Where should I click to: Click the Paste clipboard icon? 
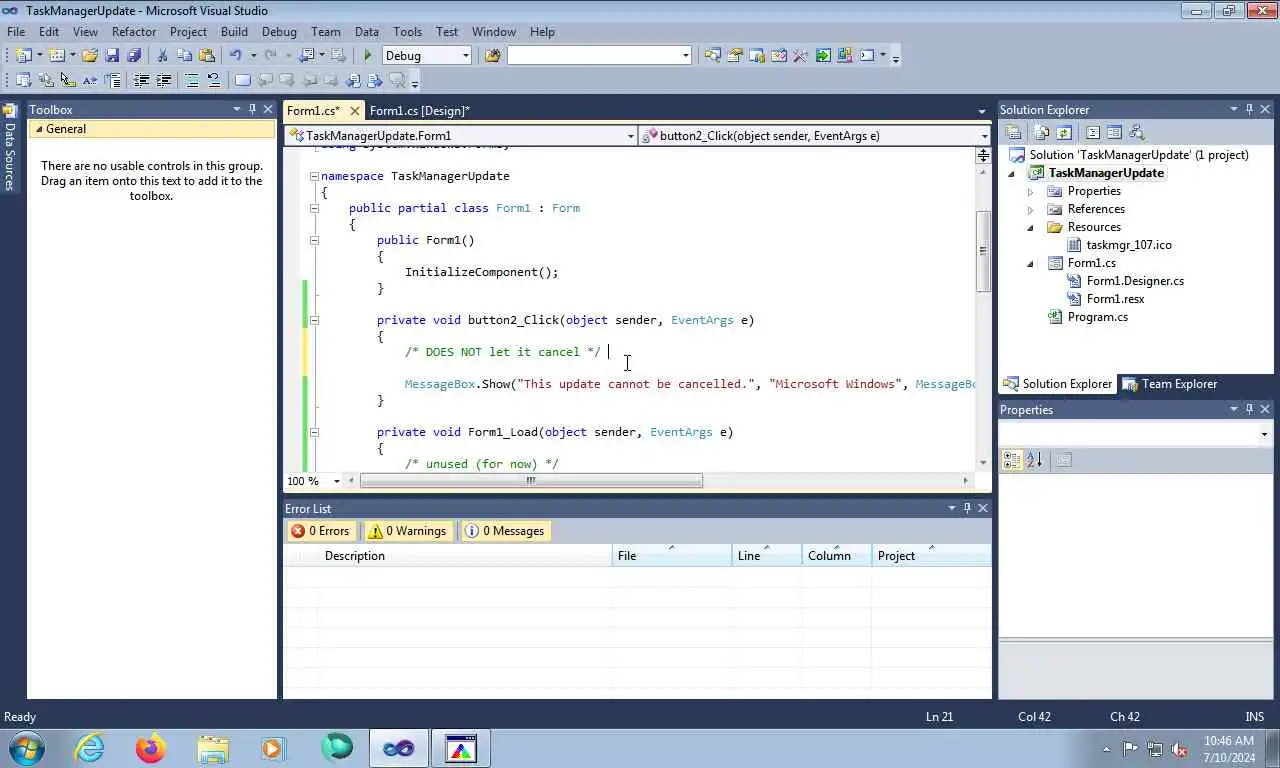click(207, 56)
